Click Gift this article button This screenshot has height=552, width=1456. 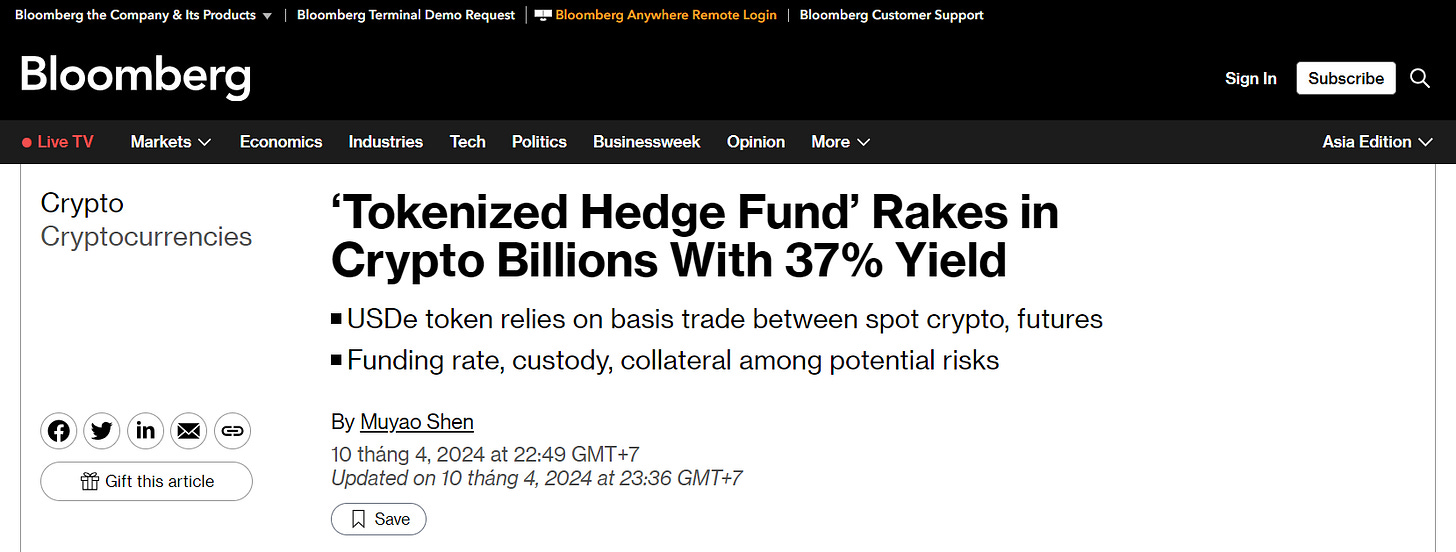tap(146, 481)
